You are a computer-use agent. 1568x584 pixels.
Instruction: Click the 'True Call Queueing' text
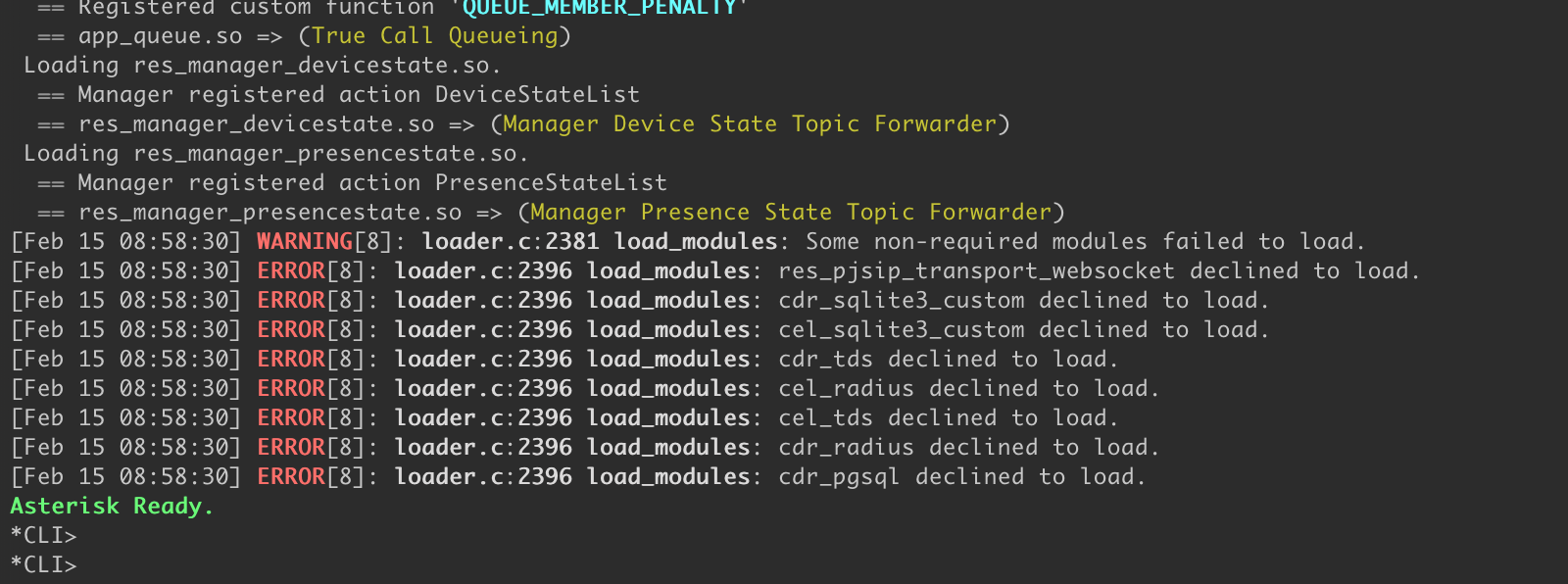tap(434, 36)
